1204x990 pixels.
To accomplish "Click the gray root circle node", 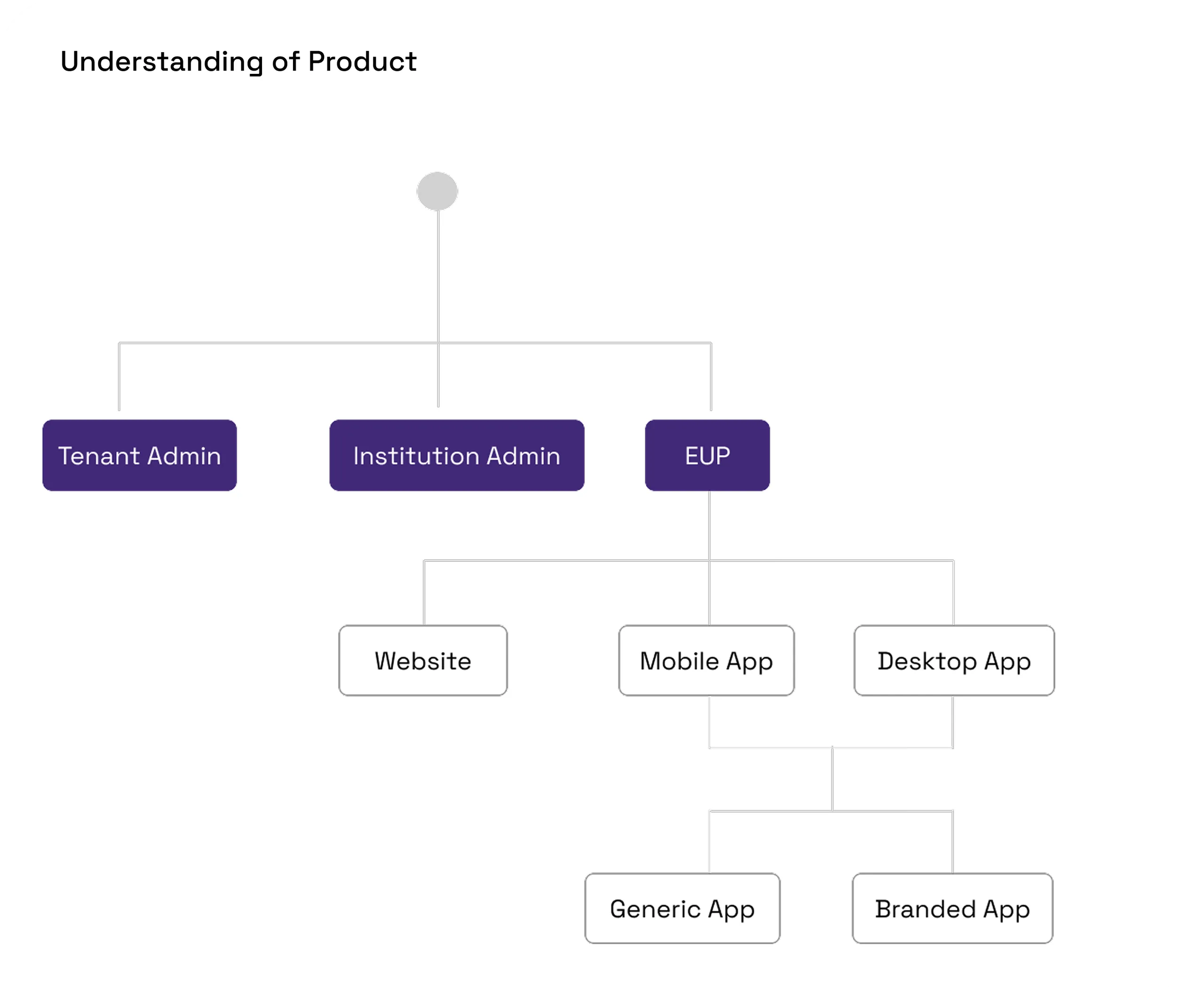I will point(437,191).
